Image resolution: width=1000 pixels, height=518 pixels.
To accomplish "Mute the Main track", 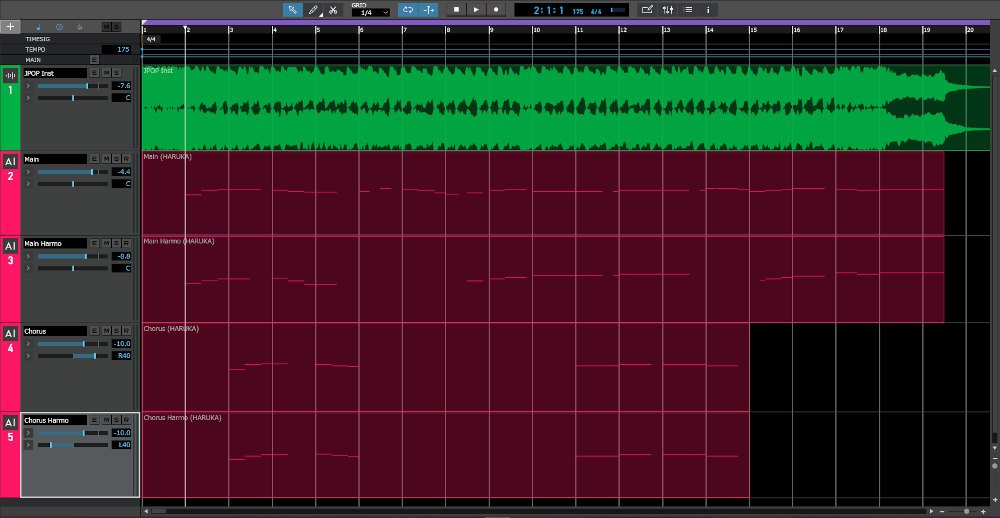I will (107, 159).
